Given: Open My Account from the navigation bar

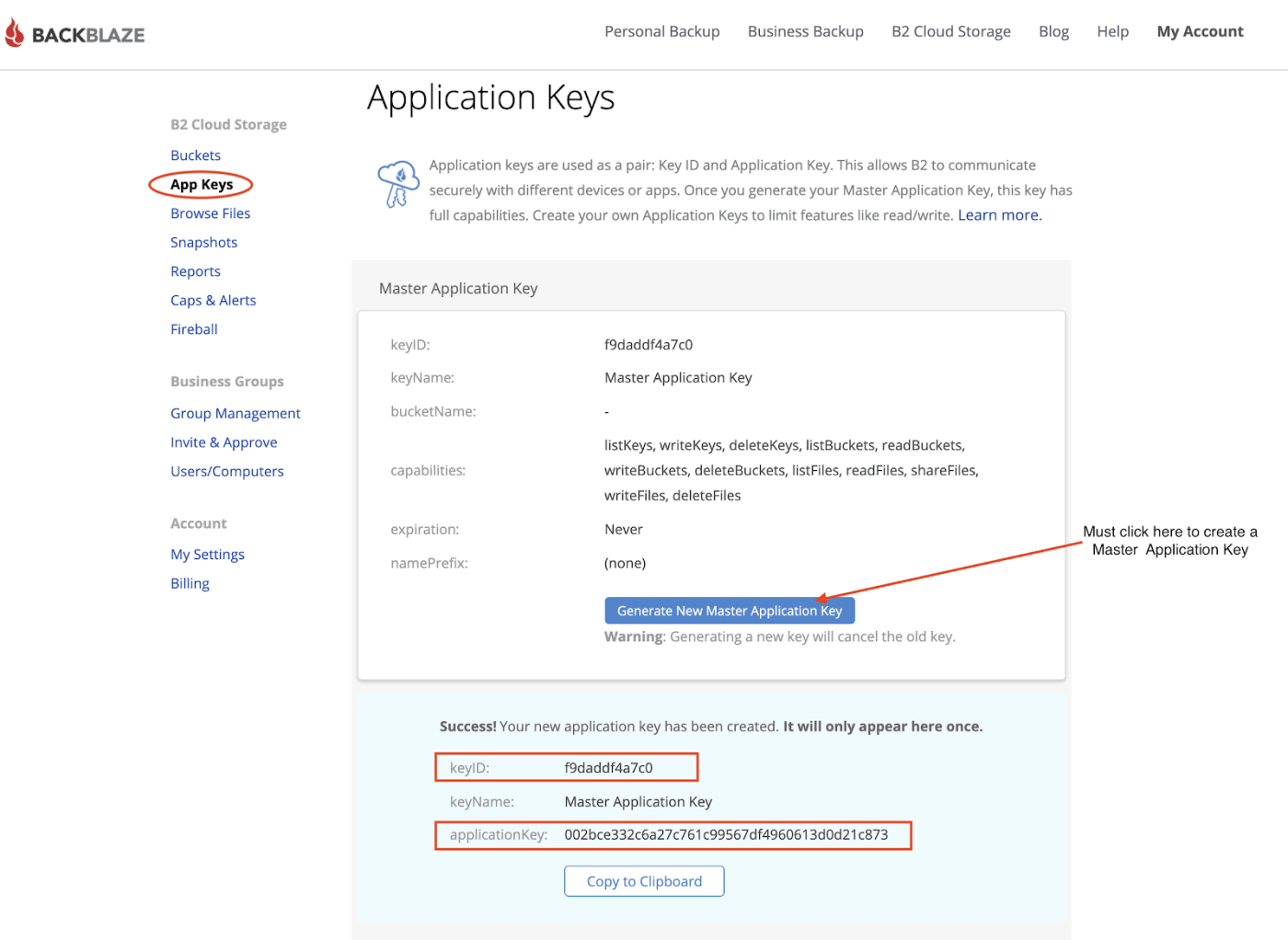Looking at the screenshot, I should pos(1200,30).
